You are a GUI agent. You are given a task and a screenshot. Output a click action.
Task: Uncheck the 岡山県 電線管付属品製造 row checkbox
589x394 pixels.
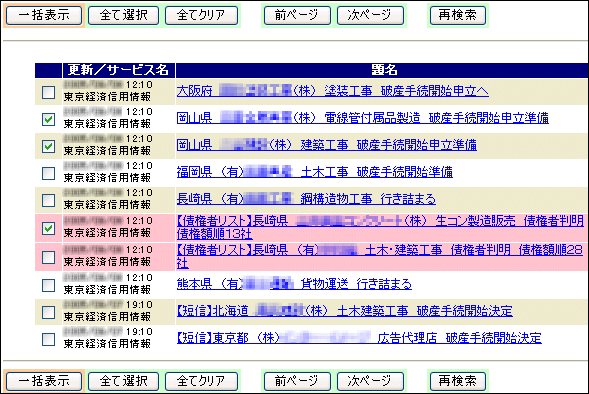coord(48,119)
